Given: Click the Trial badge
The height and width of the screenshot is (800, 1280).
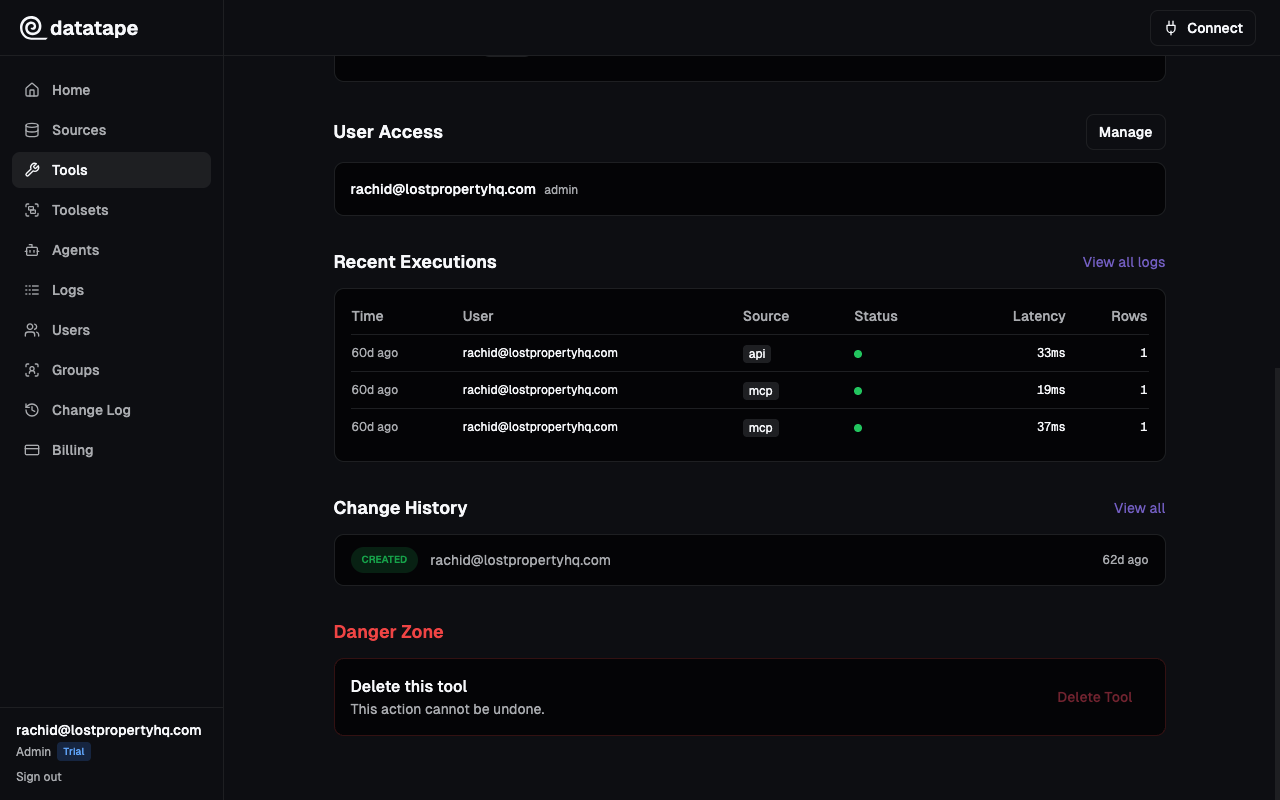Looking at the screenshot, I should (74, 752).
